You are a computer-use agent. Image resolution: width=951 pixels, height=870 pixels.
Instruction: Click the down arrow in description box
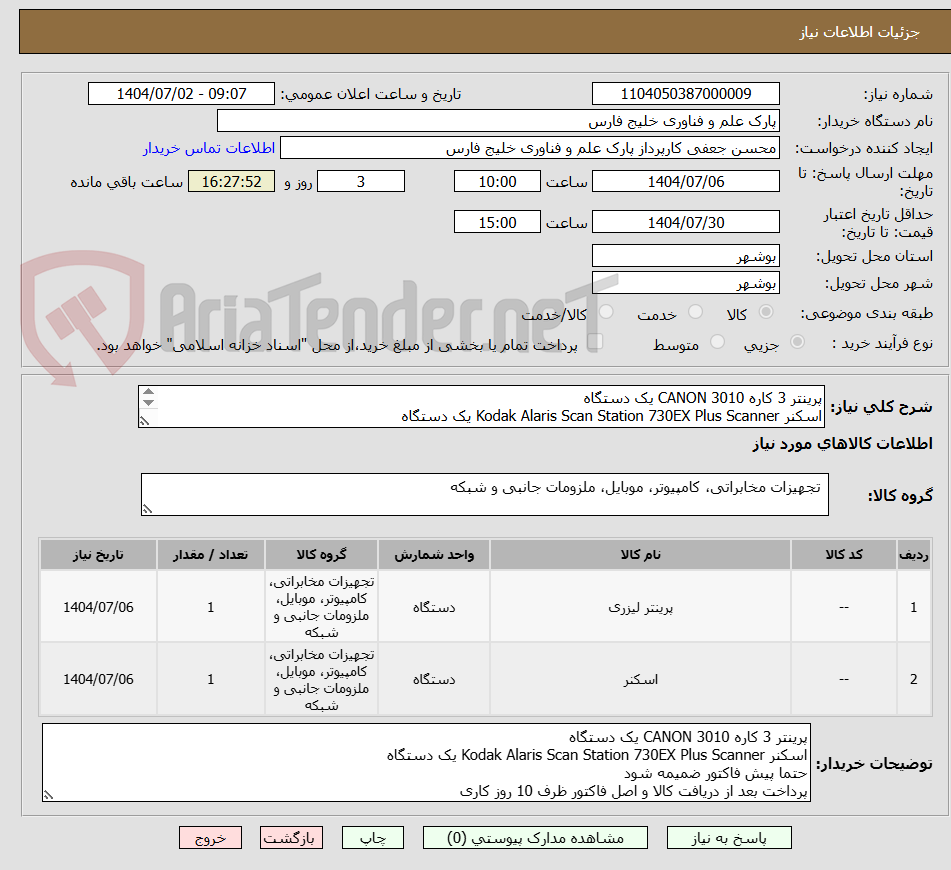149,403
